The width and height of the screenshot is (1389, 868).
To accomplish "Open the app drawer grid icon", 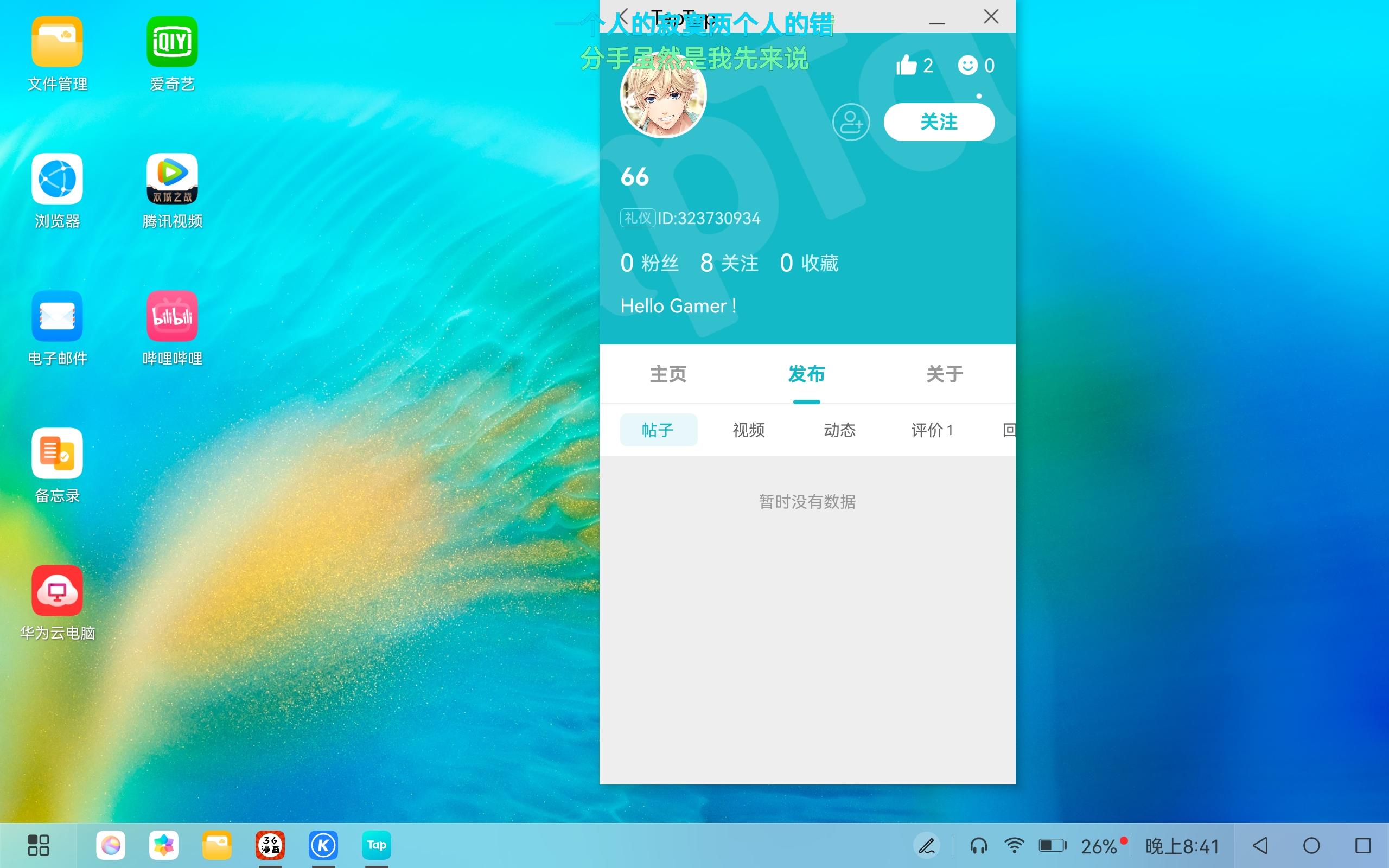I will coord(39,845).
